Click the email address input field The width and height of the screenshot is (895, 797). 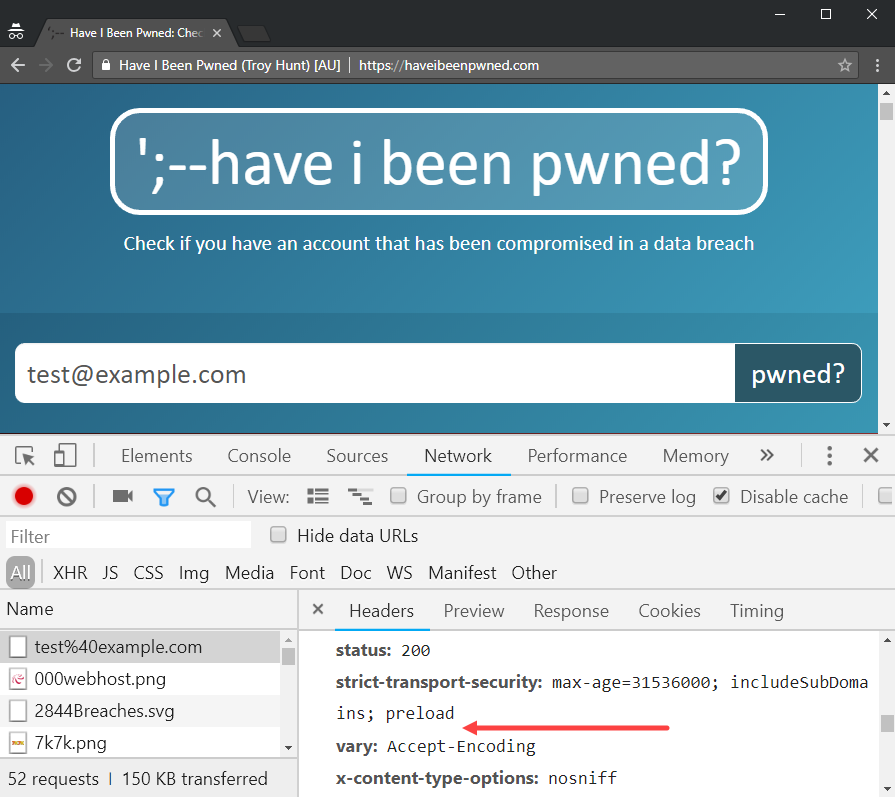[x=375, y=373]
